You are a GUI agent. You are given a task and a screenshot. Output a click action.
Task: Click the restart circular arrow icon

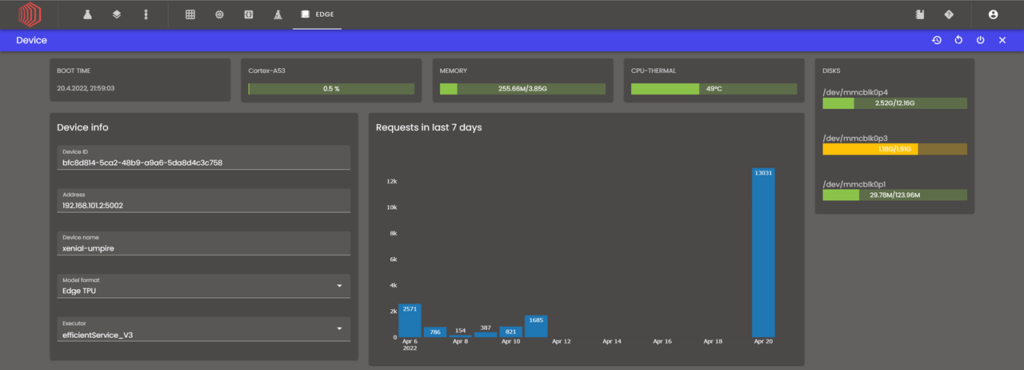click(x=959, y=40)
